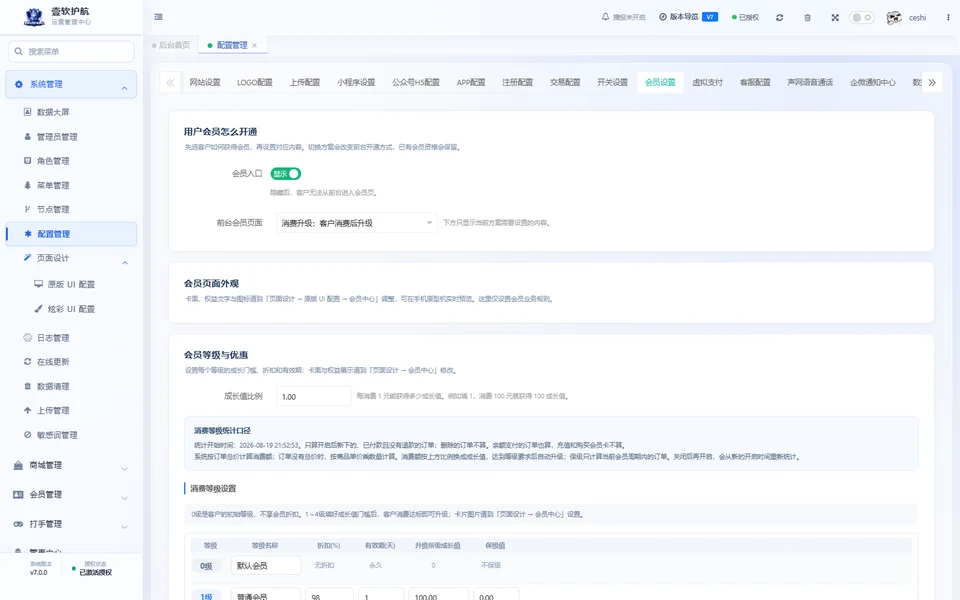Screen dimensions: 960x600
Task: Switch to the 小程序设置 tab
Action: tap(356, 82)
